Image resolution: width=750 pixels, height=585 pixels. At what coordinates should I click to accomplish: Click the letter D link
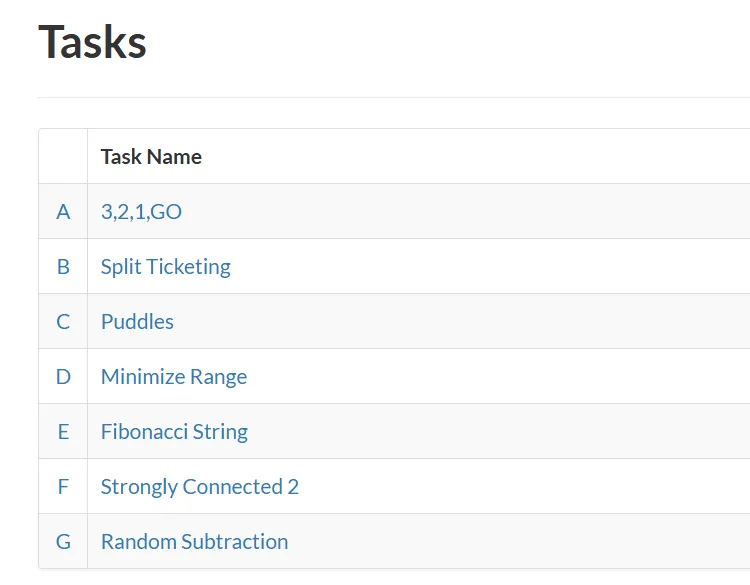63,377
